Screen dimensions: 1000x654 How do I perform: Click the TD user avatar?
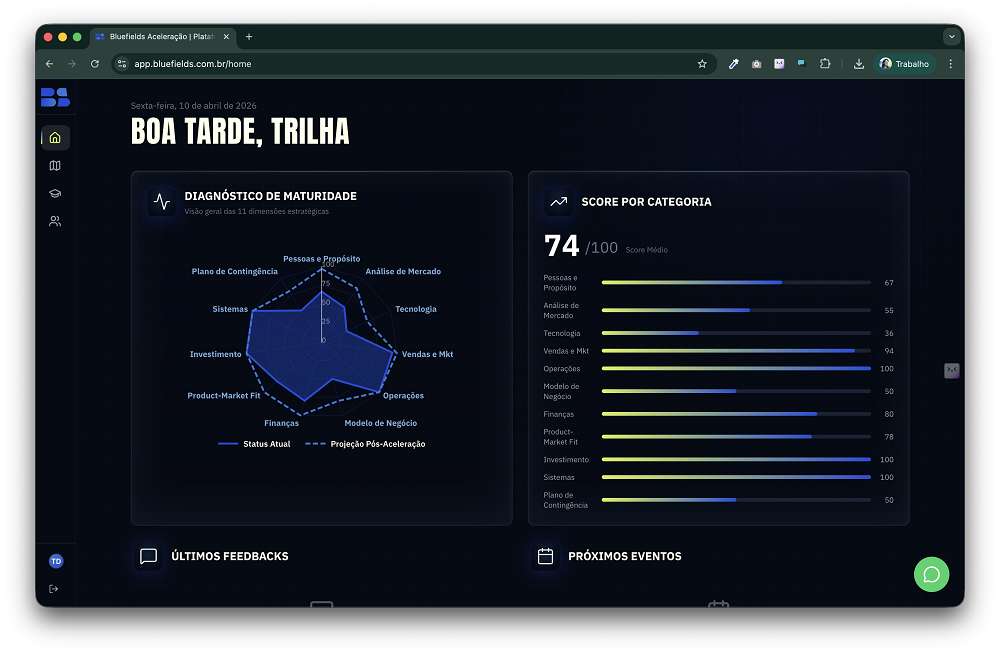tap(56, 561)
